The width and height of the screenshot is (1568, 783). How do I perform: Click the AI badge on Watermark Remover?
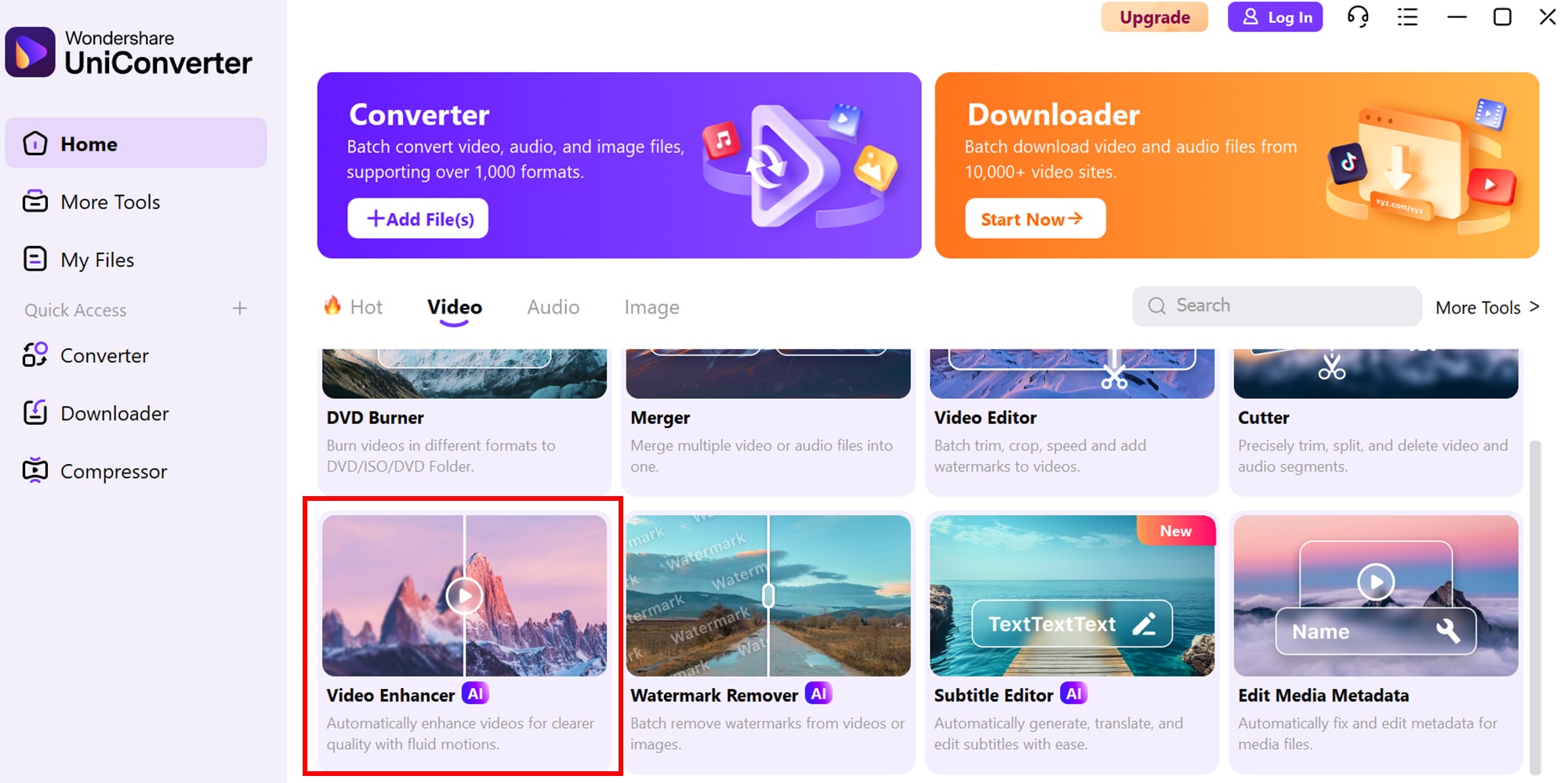[x=818, y=694]
